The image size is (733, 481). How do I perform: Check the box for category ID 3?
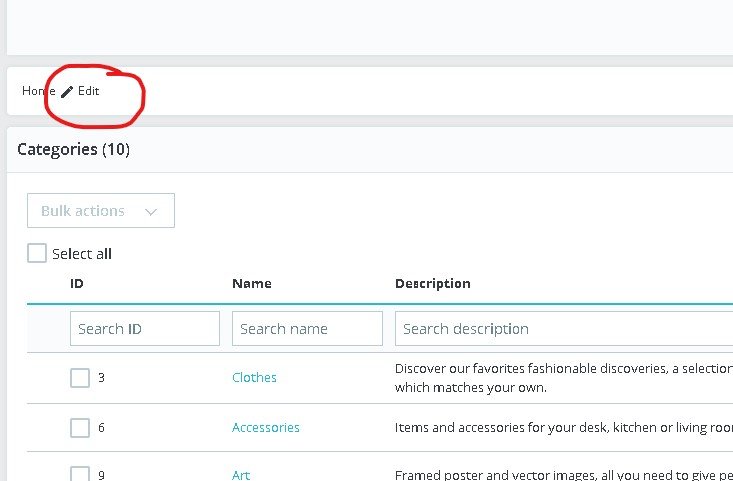tap(80, 378)
